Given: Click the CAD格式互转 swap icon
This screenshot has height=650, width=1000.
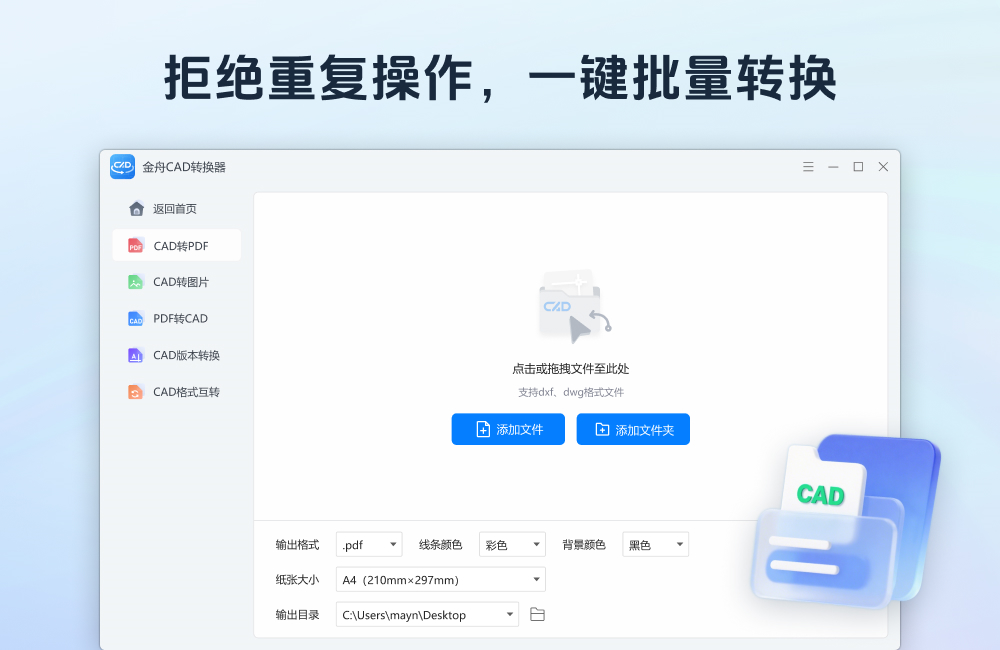Looking at the screenshot, I should [x=136, y=392].
